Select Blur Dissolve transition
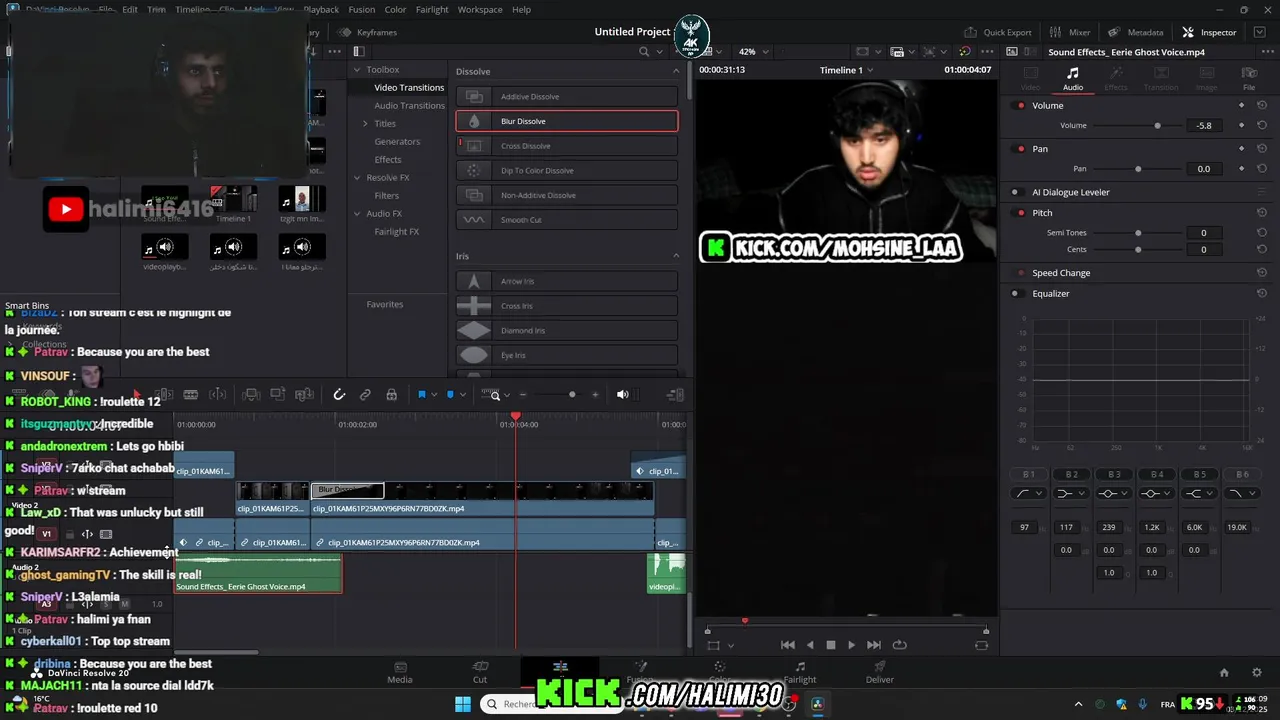Image resolution: width=1280 pixels, height=720 pixels. point(567,121)
